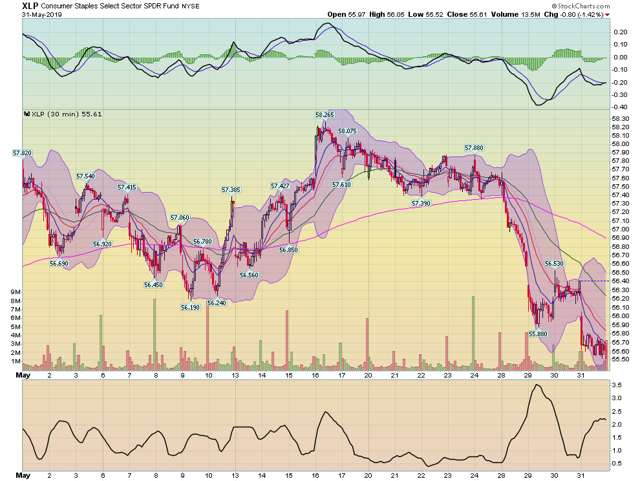640x481 pixels.
Task: Click the 57.385 price label
Action: (x=231, y=190)
